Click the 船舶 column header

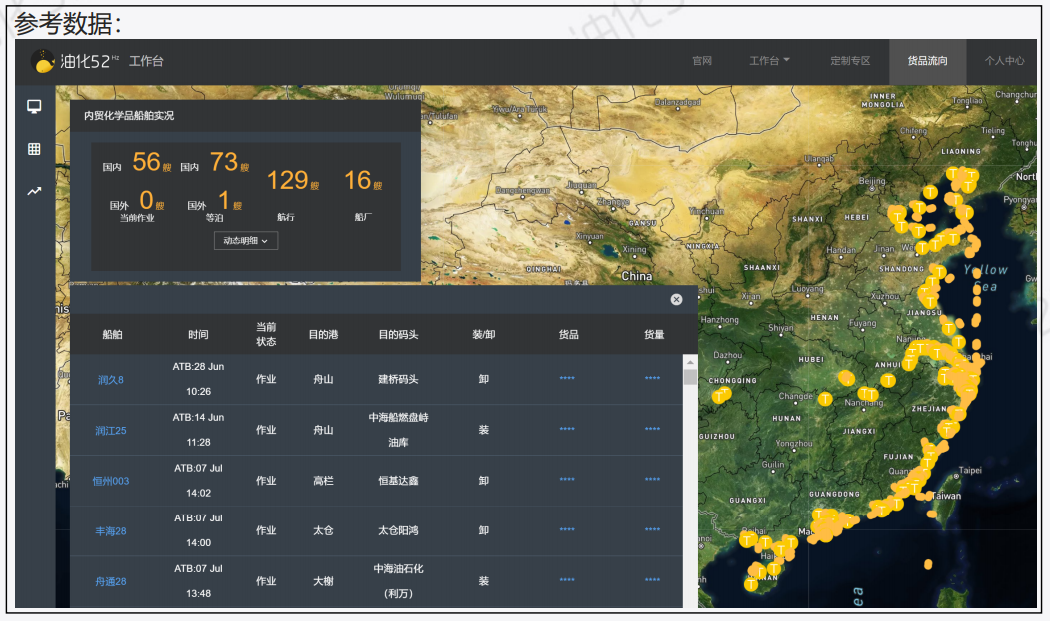coord(112,334)
